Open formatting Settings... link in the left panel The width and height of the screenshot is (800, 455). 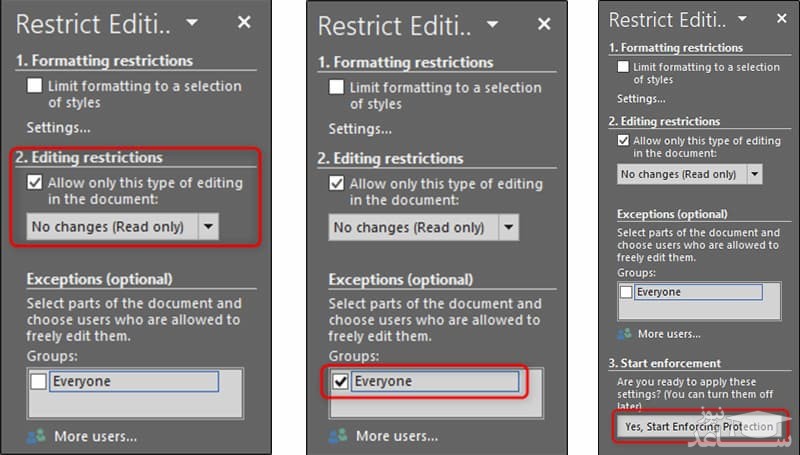[58, 128]
